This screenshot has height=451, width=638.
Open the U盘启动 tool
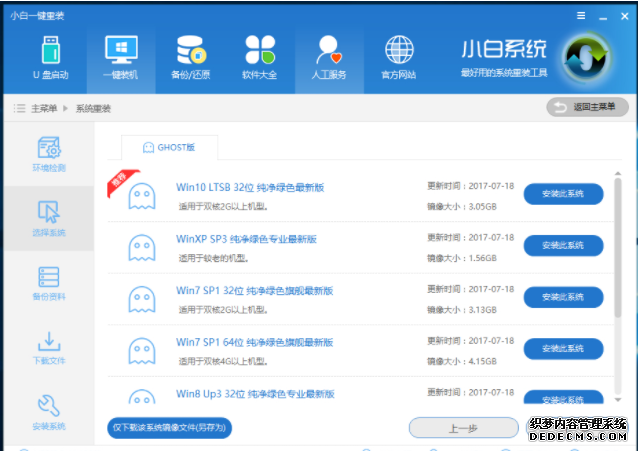point(51,58)
